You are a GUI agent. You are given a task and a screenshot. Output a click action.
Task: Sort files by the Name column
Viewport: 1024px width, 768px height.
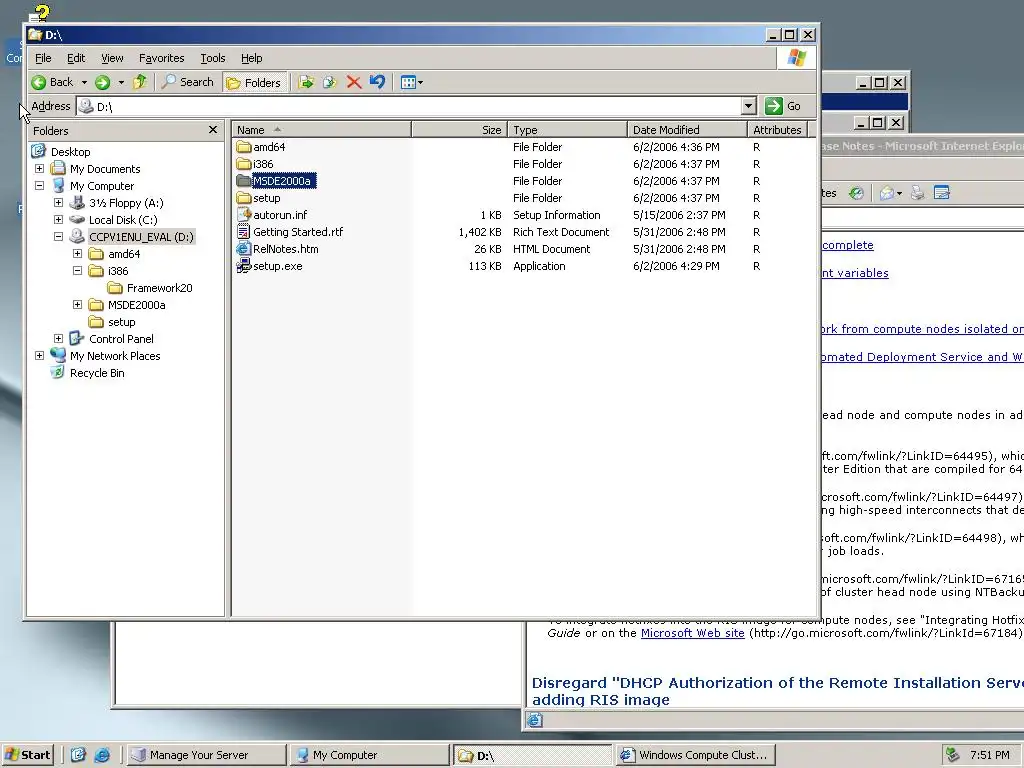coord(322,130)
